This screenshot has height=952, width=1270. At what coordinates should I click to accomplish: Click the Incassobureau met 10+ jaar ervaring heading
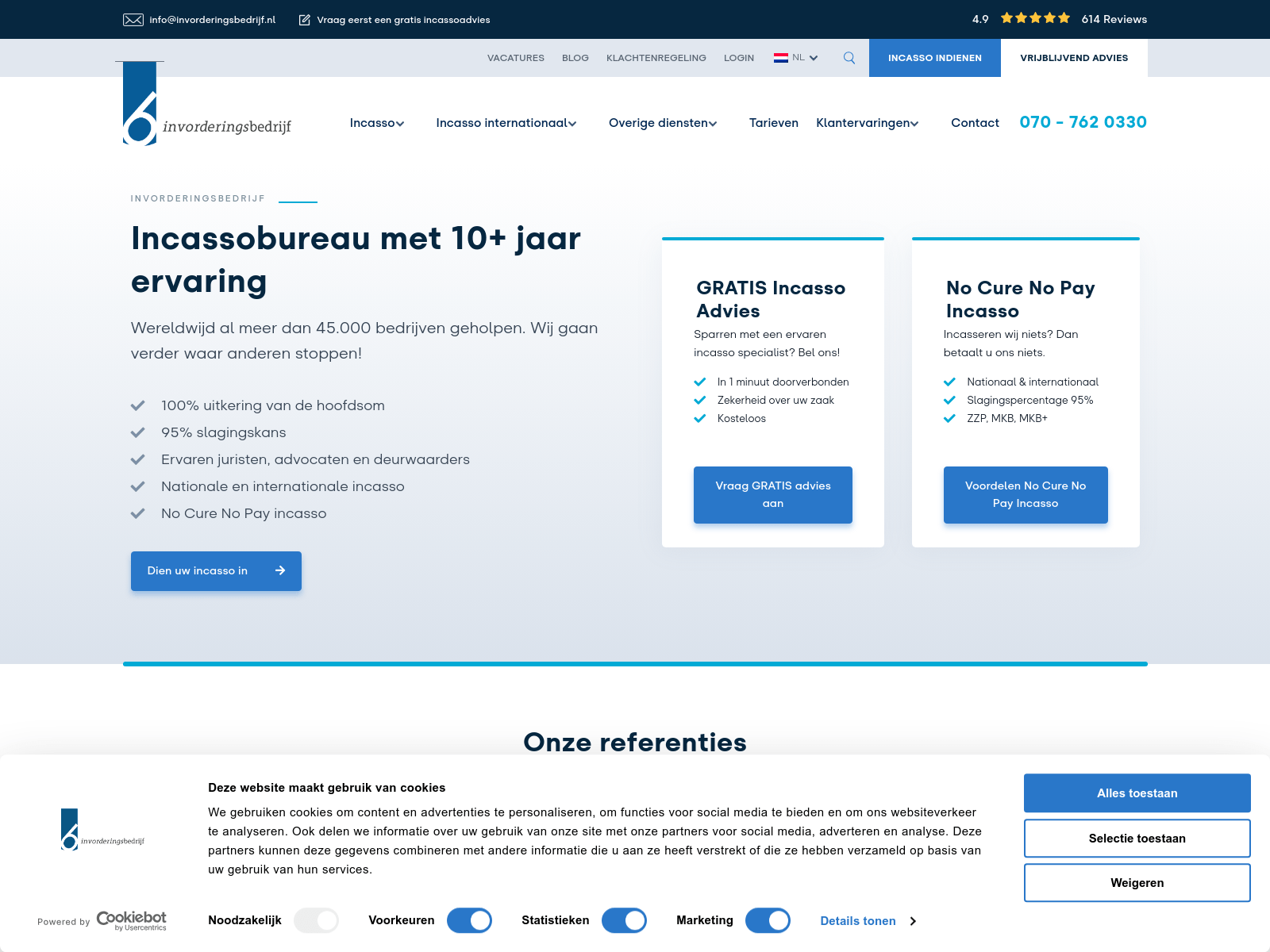(x=356, y=259)
